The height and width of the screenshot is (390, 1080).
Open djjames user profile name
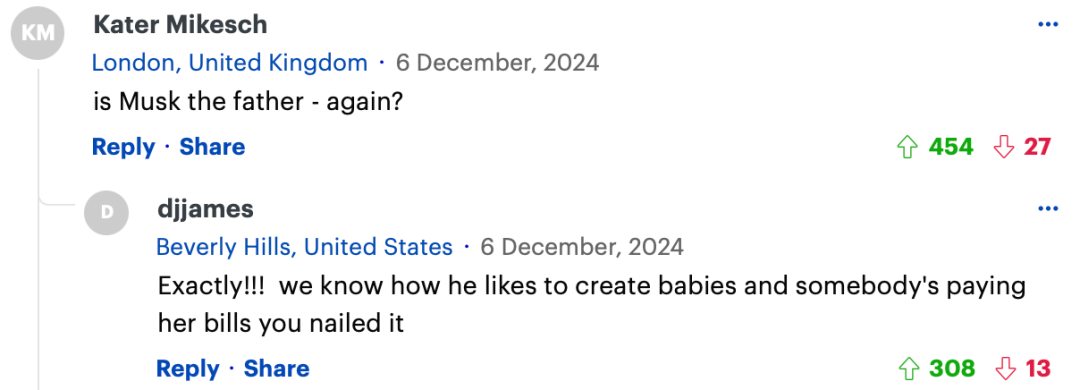pos(205,209)
